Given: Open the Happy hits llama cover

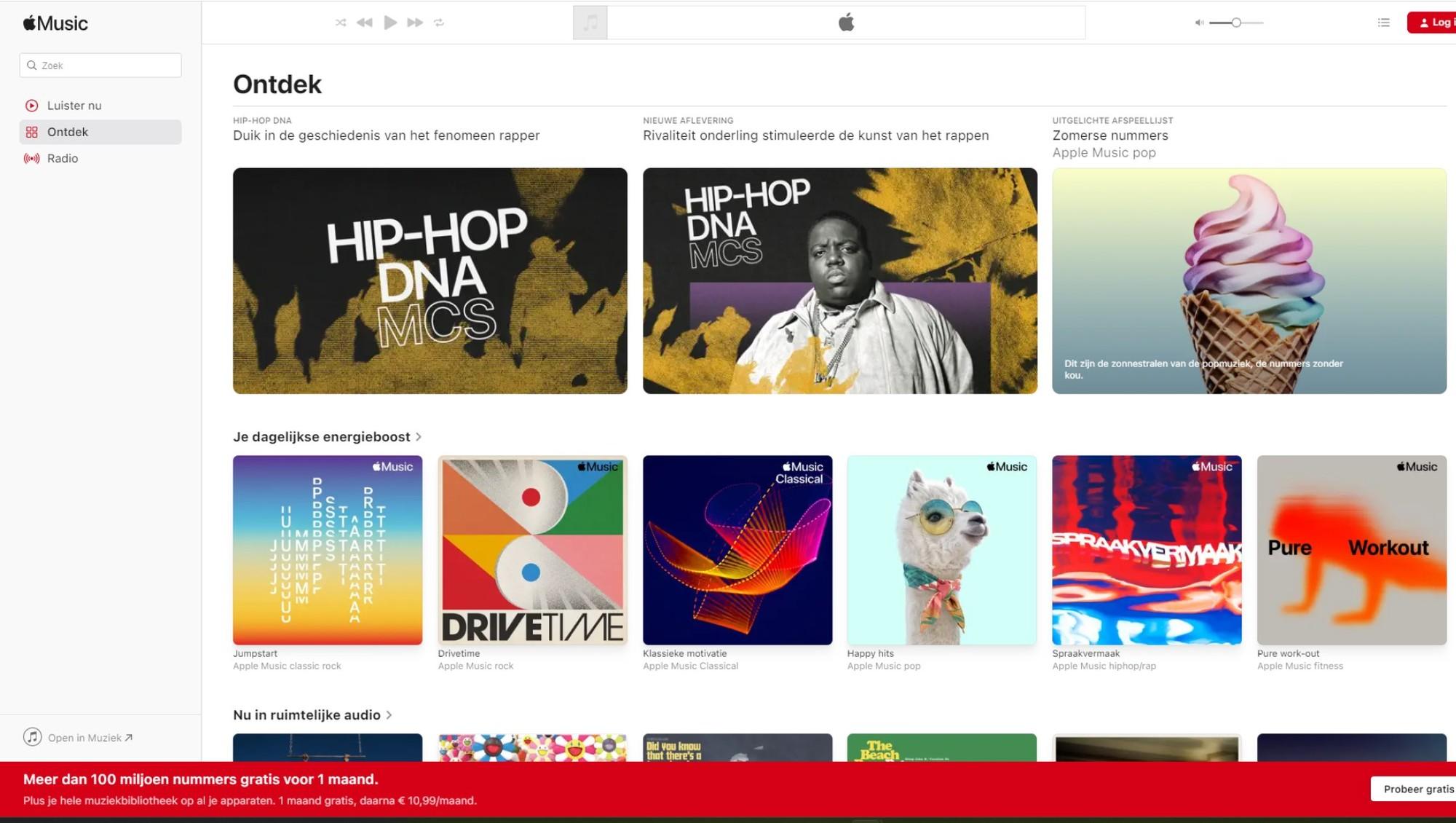Looking at the screenshot, I should pos(942,550).
